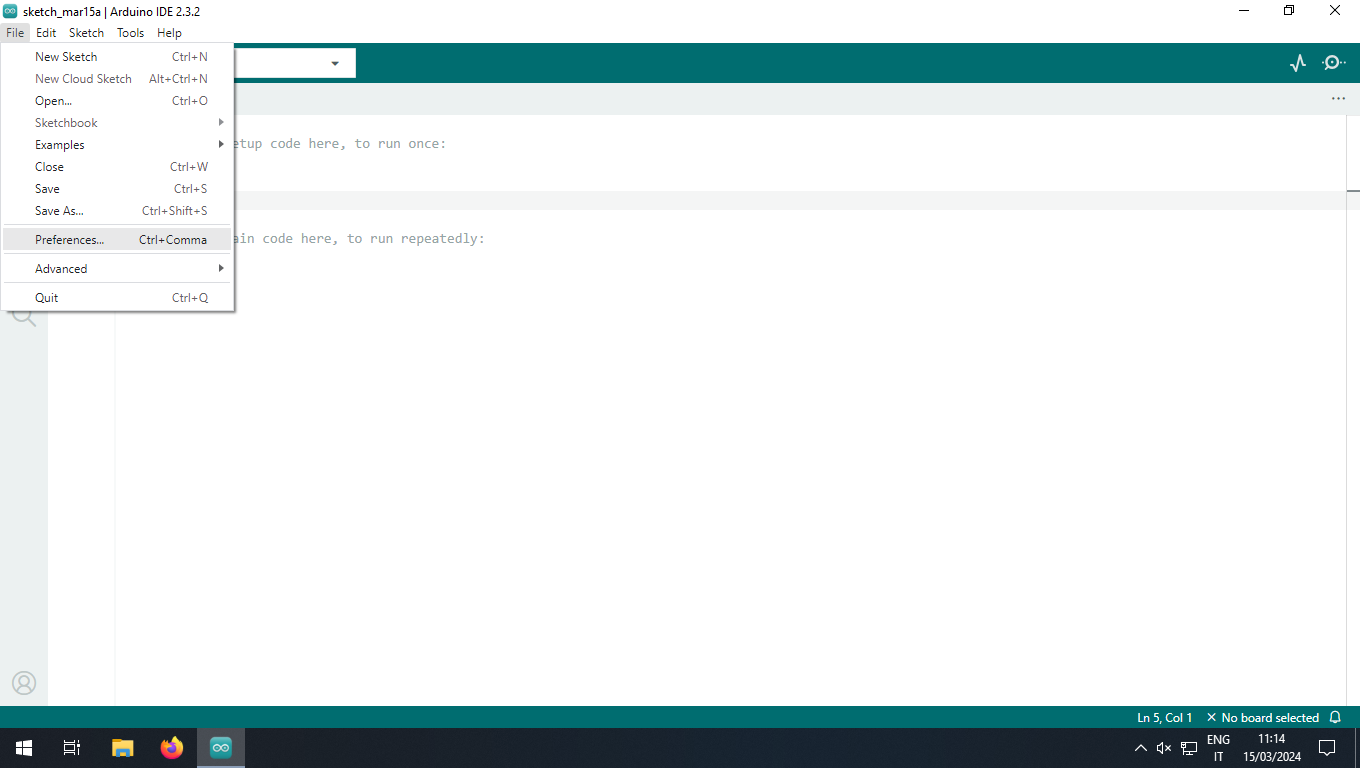
Task: Launch Firefox from the taskbar
Action: [172, 748]
